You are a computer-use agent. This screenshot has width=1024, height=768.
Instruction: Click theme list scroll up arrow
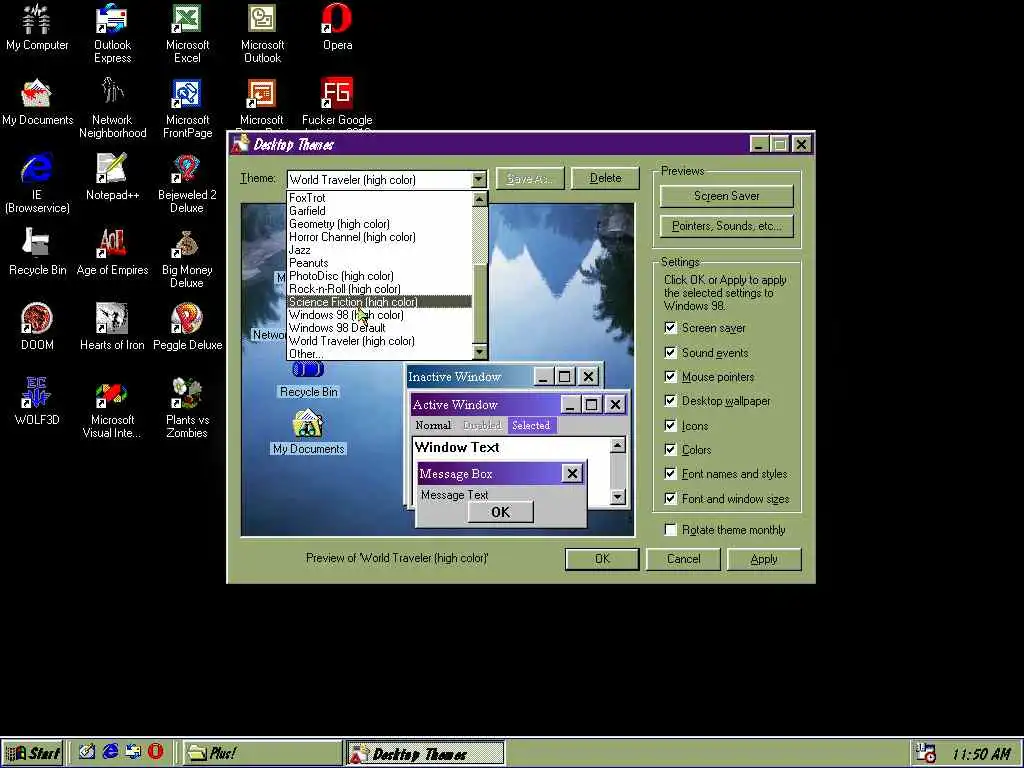pos(480,199)
